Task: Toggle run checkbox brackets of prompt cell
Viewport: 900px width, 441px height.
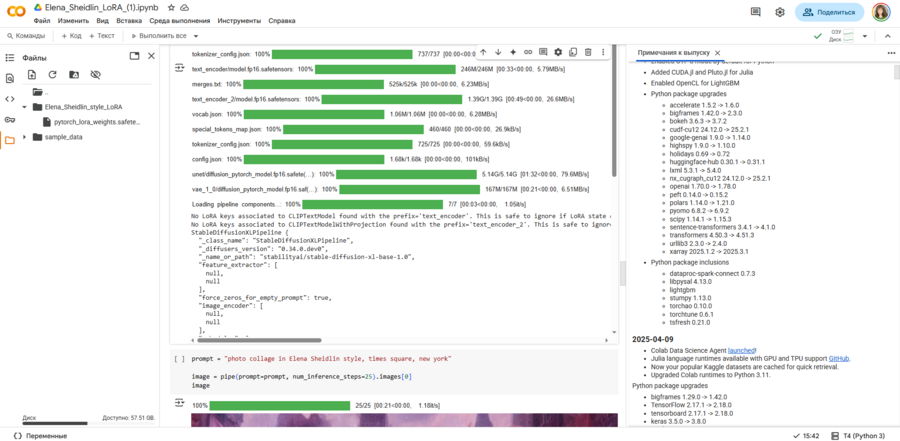Action: click(180, 359)
